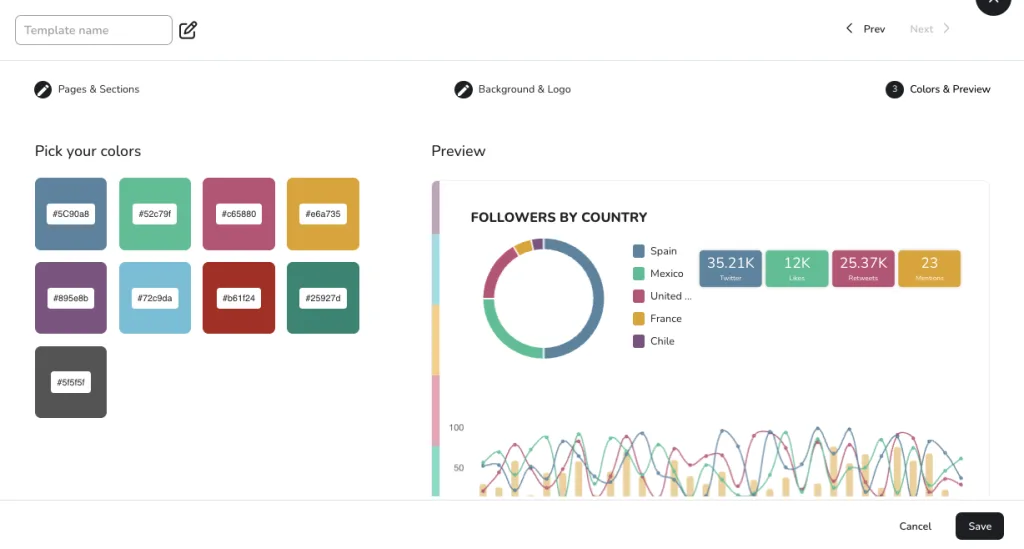Click the close X button at top right
This screenshot has width=1024, height=549.
coord(992,3)
